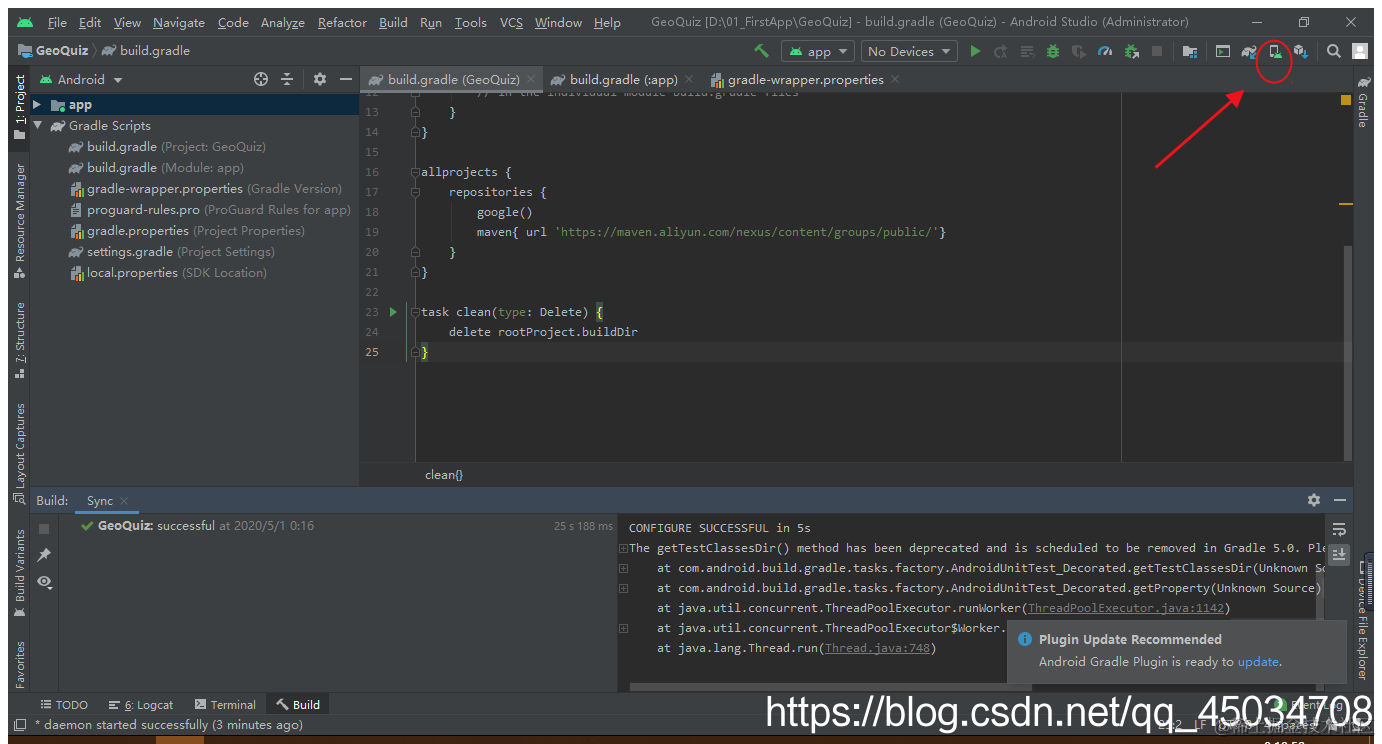Select proguard-rules.pro file in tree

(x=210, y=210)
